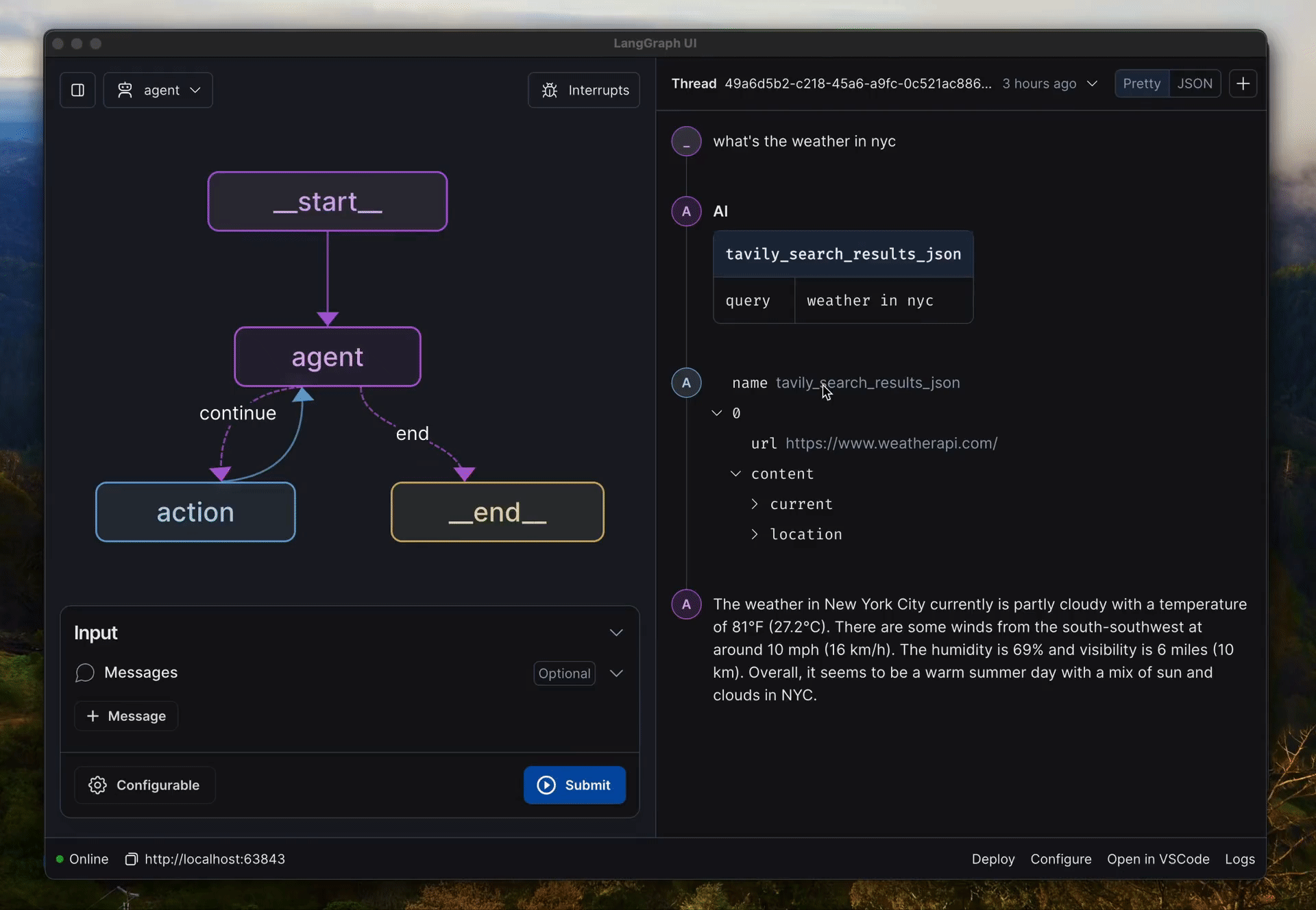Expand the current tree node

point(755,504)
